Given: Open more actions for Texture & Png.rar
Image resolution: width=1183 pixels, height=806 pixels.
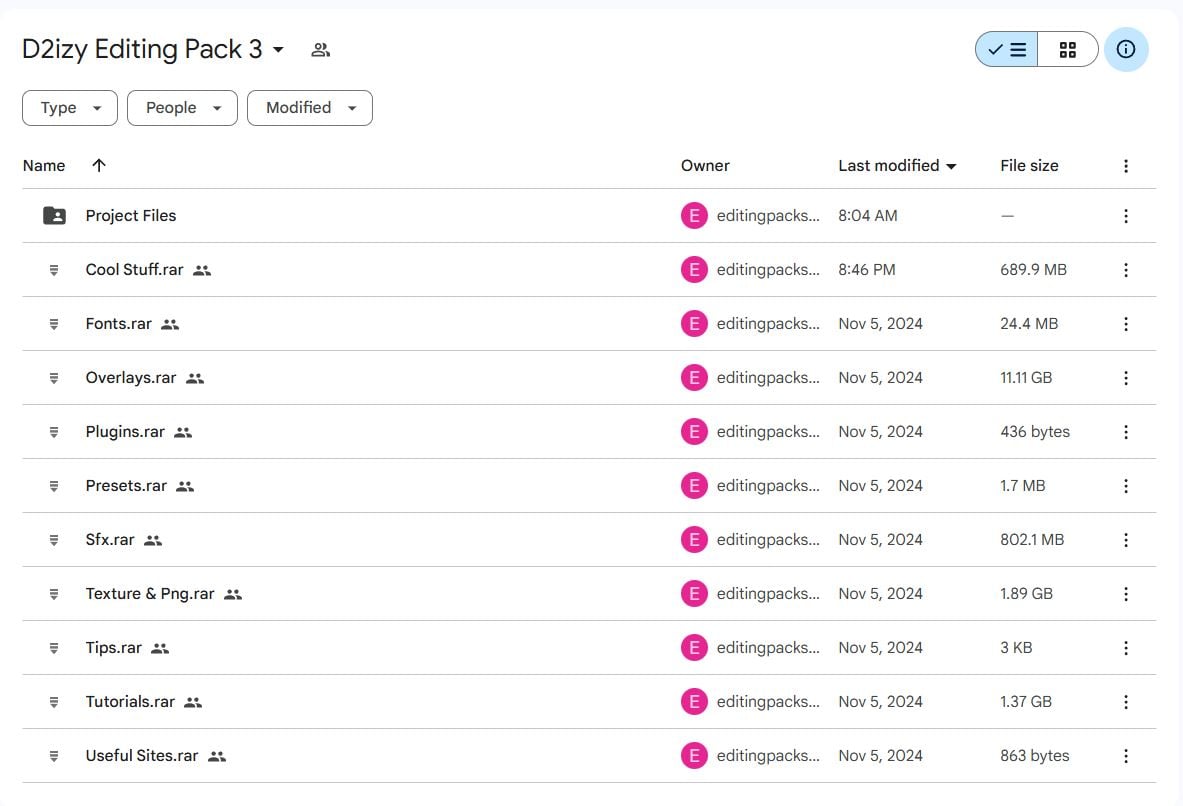Looking at the screenshot, I should [1126, 594].
